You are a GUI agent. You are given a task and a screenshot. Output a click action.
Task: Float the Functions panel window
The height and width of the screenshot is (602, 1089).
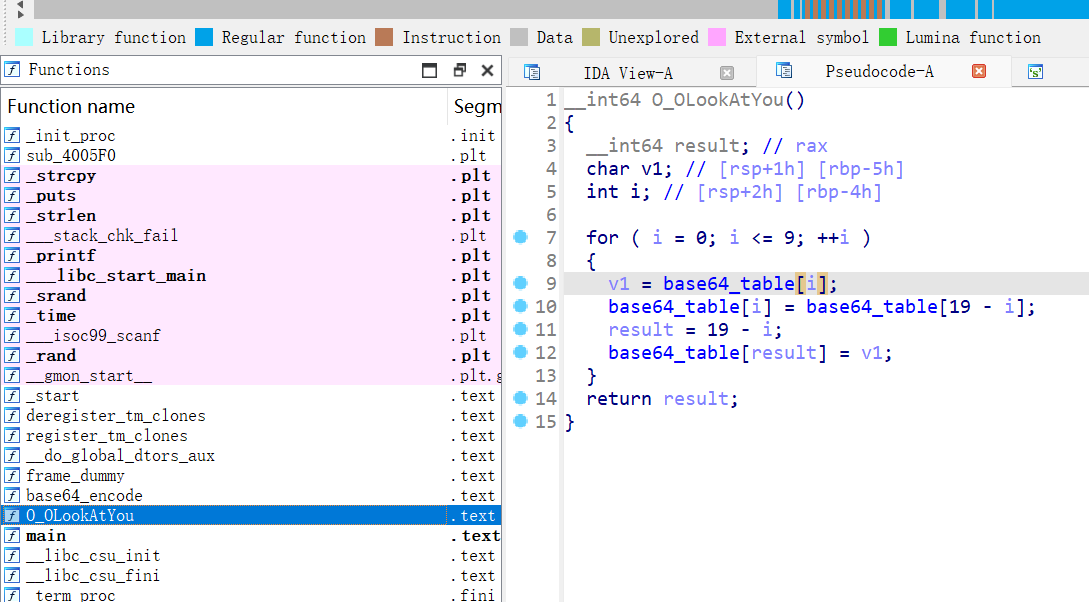coord(459,70)
